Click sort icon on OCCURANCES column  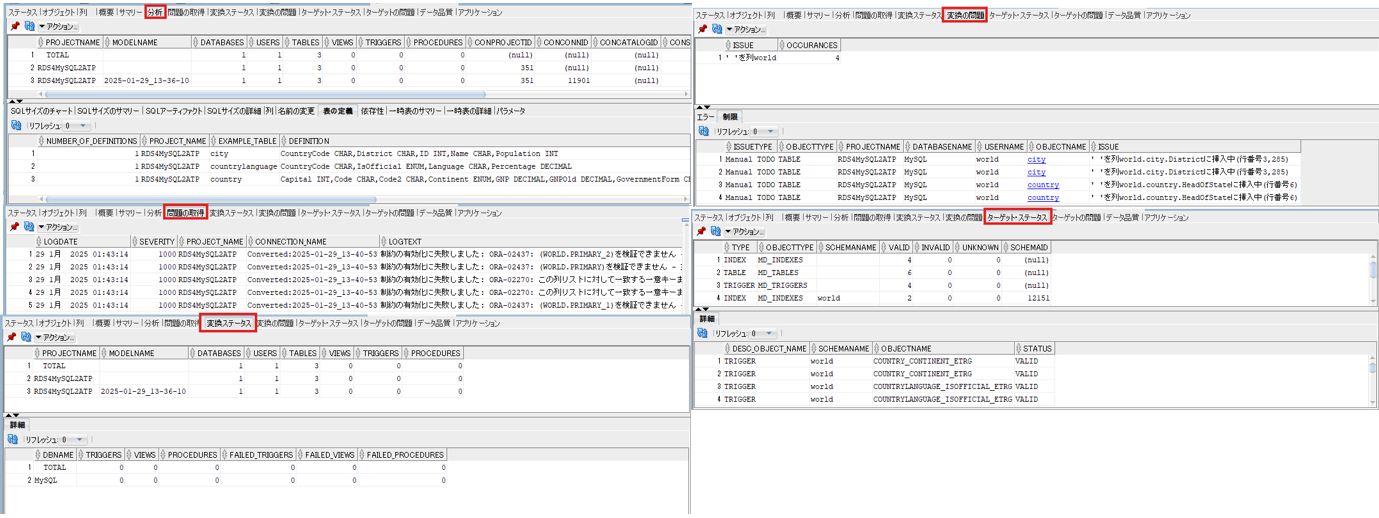coord(782,45)
